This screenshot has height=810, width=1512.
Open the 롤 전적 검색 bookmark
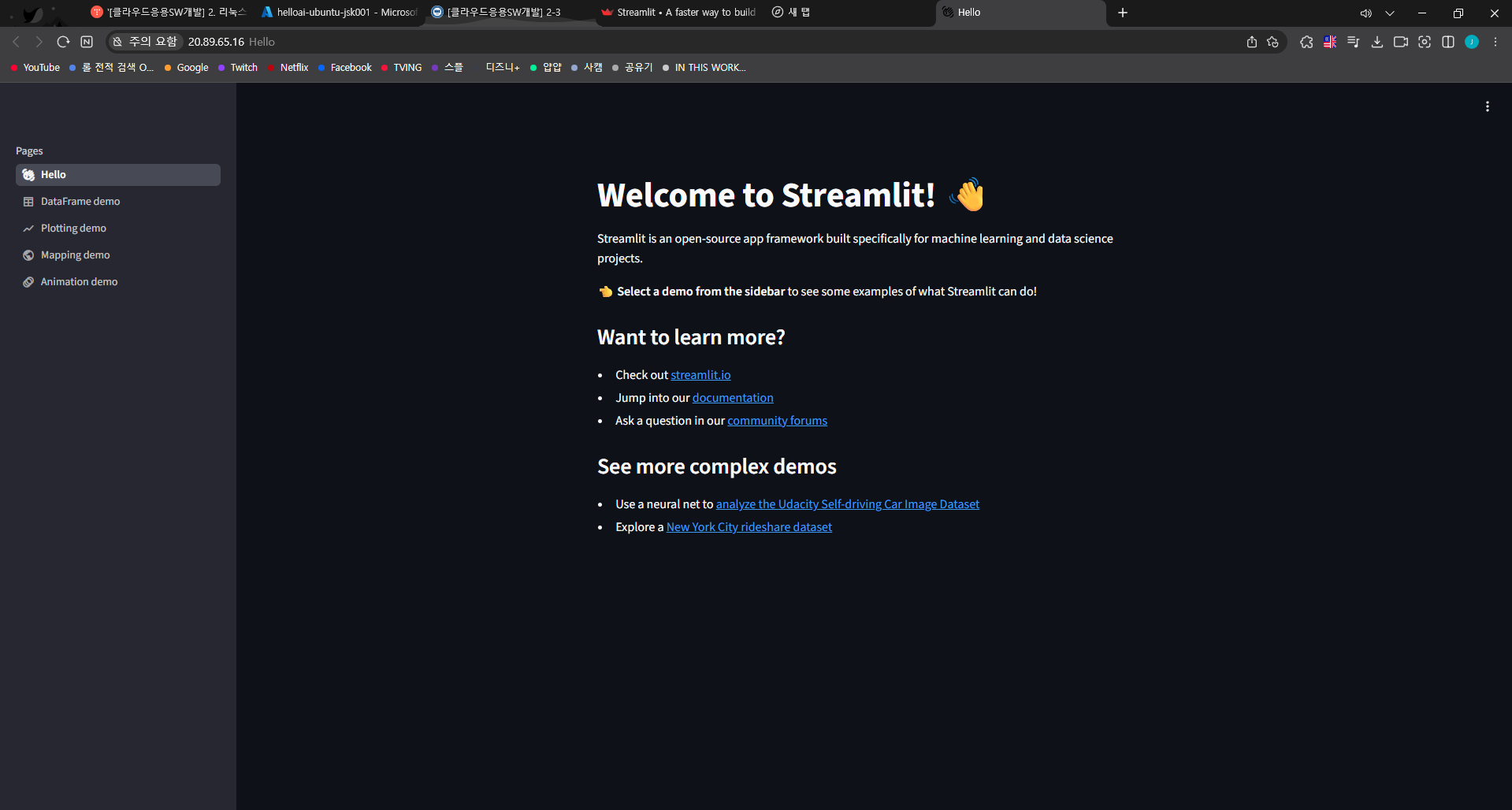pyautogui.click(x=112, y=68)
